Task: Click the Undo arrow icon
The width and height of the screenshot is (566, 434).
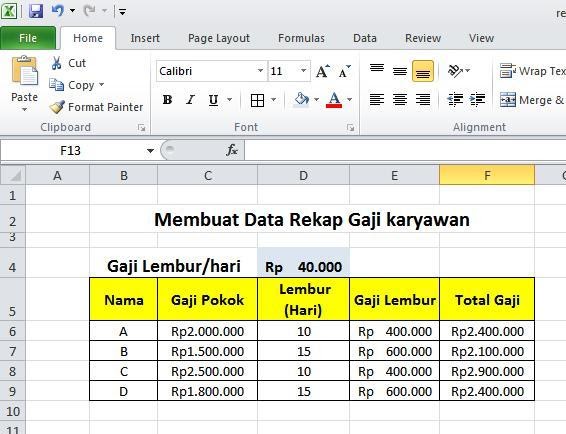Action: (x=58, y=11)
